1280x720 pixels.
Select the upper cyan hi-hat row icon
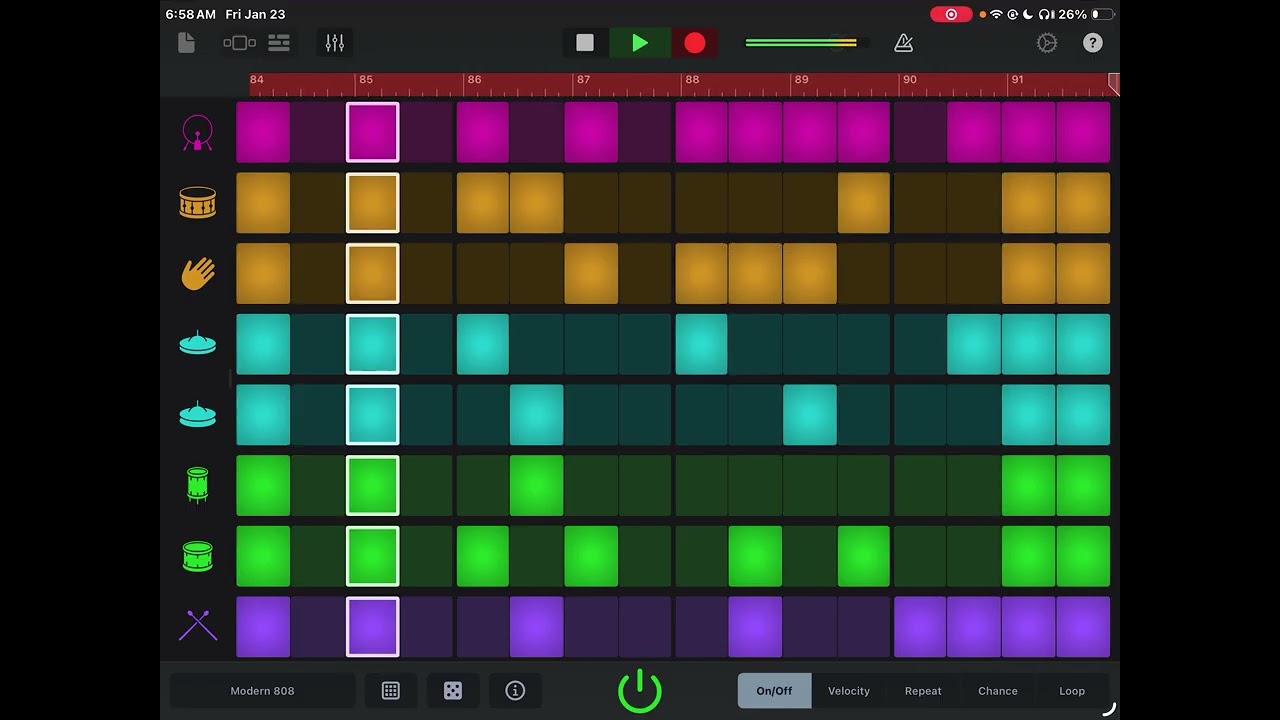point(198,344)
